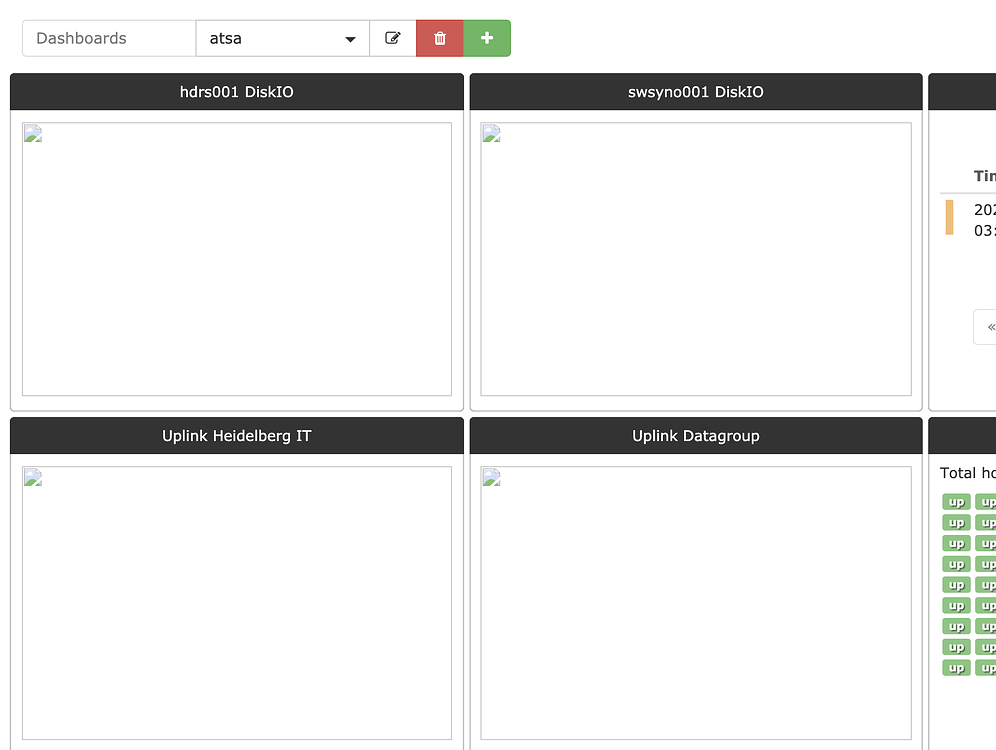996x750 pixels.
Task: Click the first green up host badge
Action: tap(957, 502)
